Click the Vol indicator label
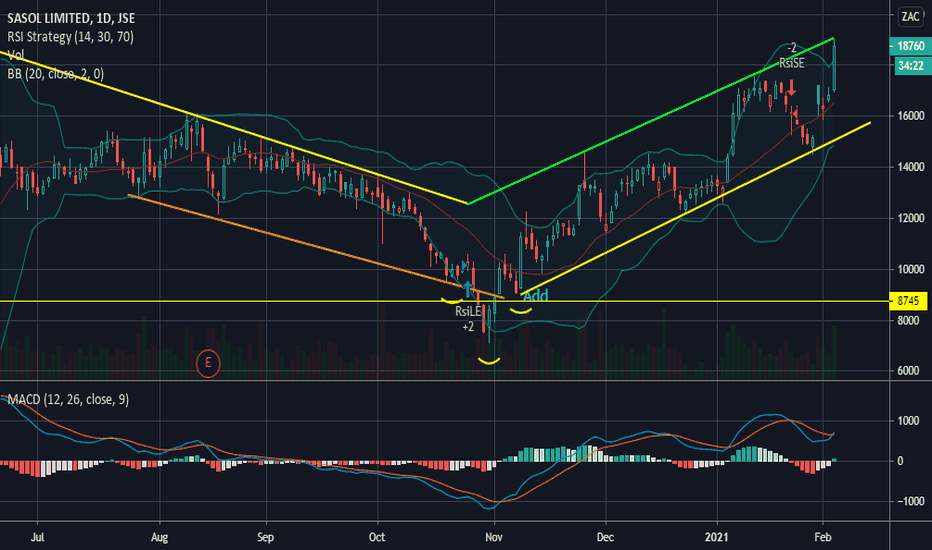Image resolution: width=932 pixels, height=550 pixels. [16, 55]
